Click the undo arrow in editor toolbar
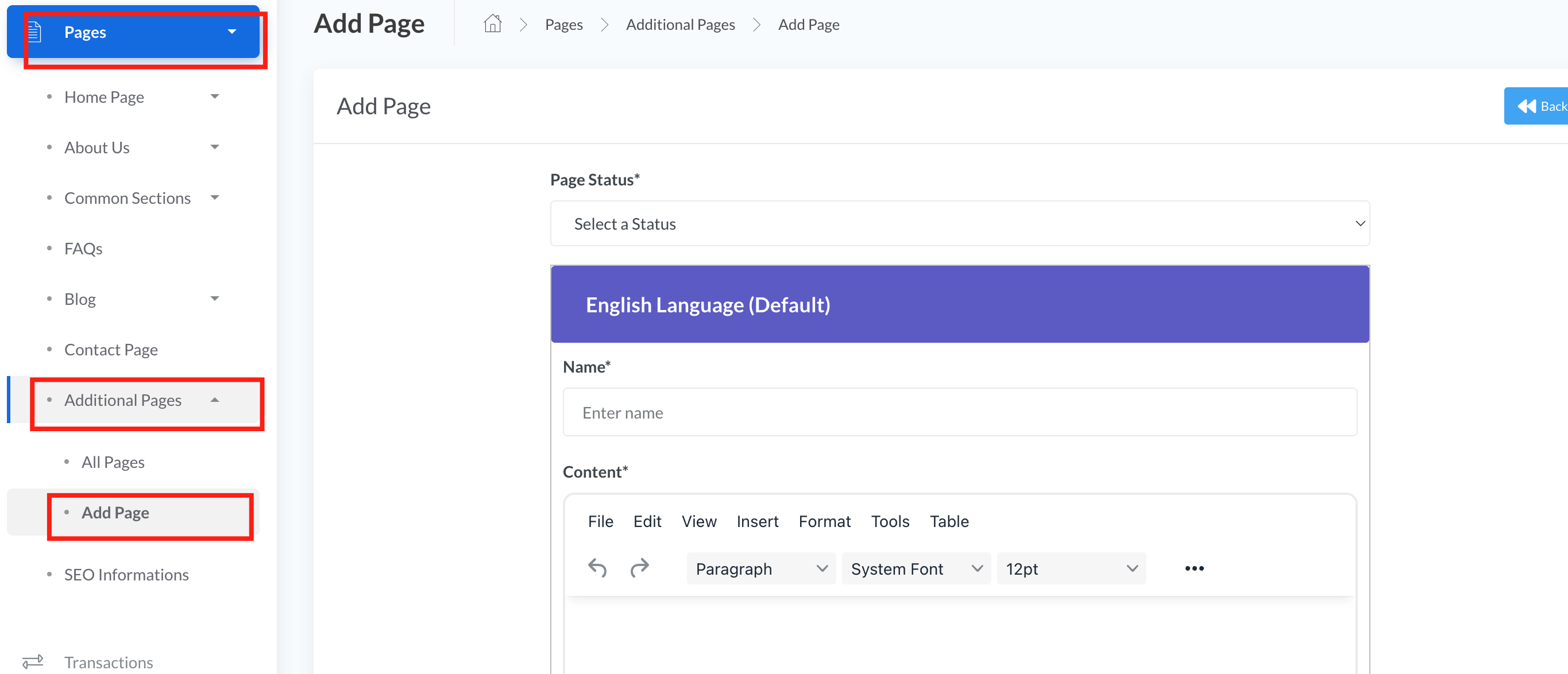This screenshot has width=1568, height=674. coord(597,568)
